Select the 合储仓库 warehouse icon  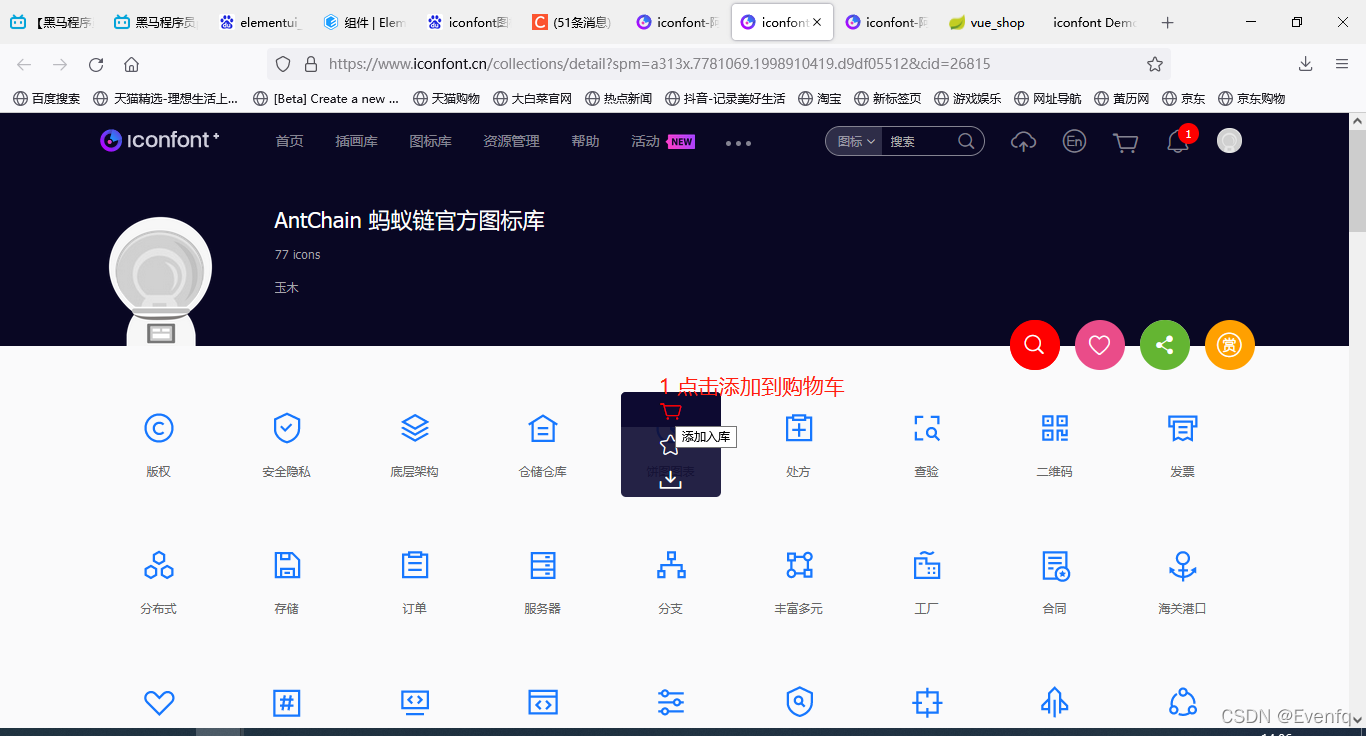tap(543, 428)
